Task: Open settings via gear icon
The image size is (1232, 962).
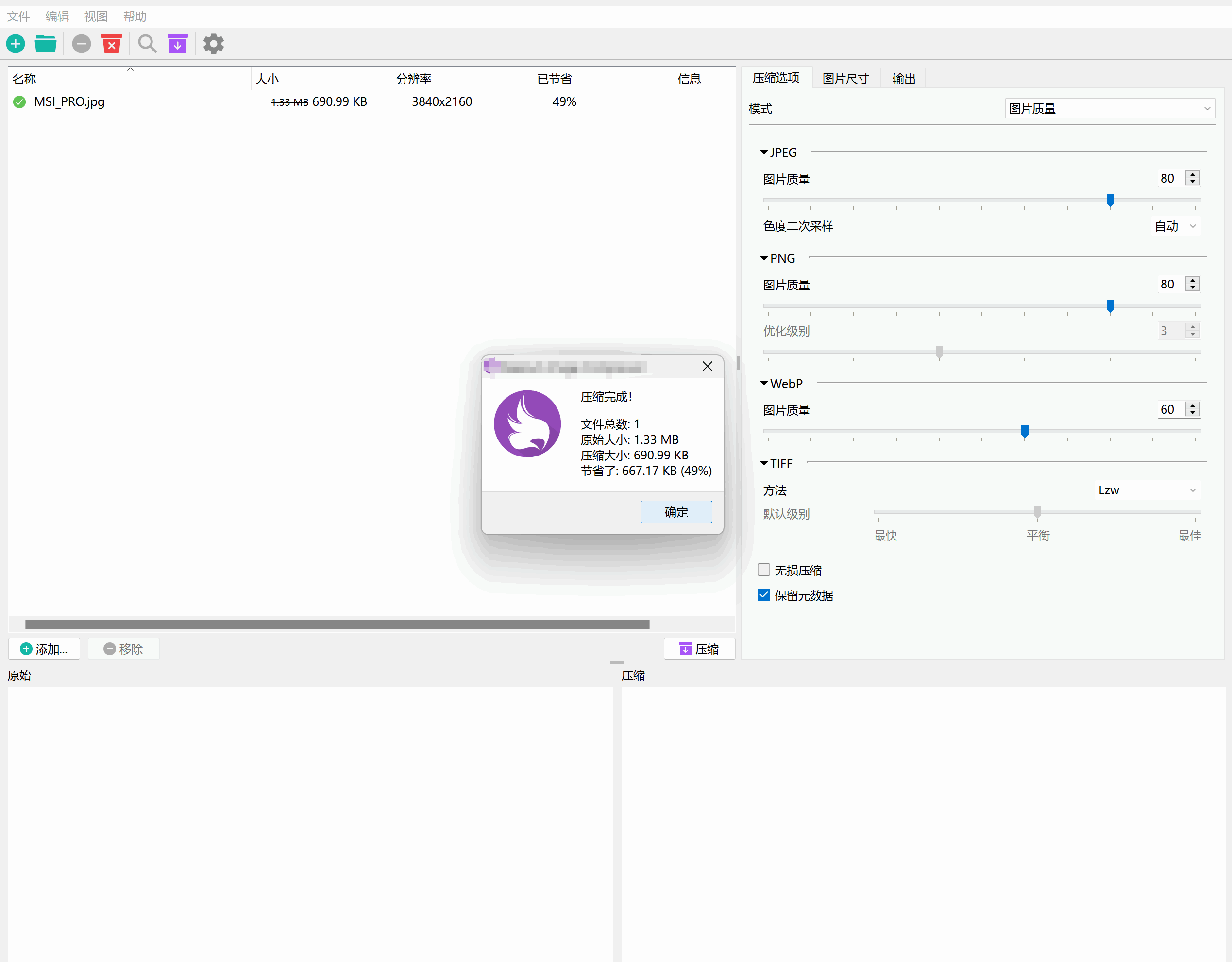Action: 213,44
